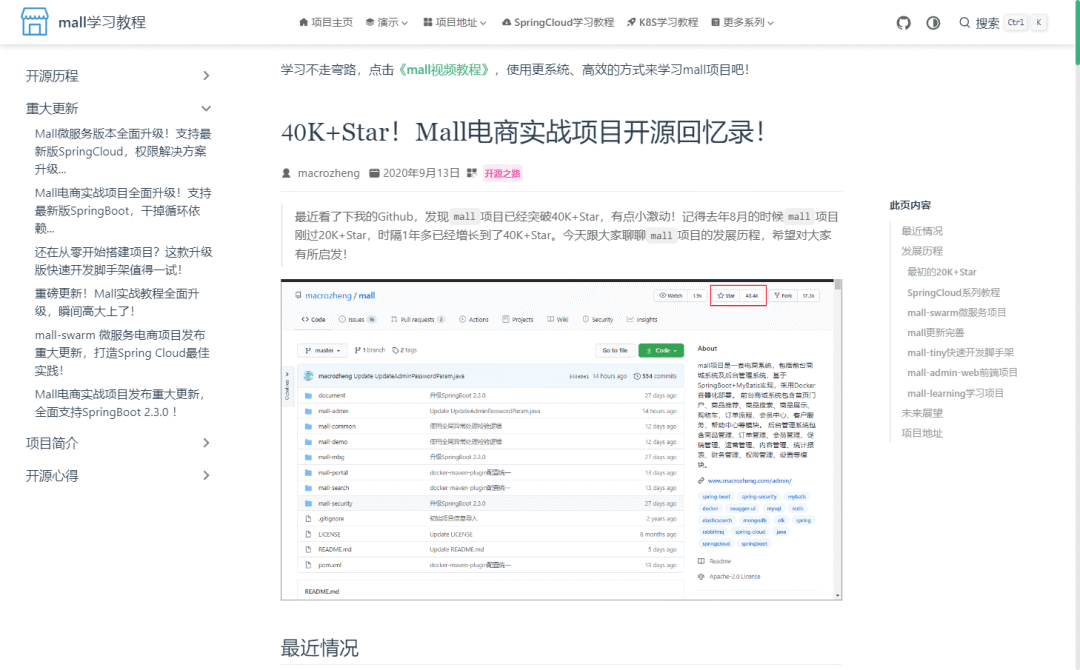Open Mall微服务版本全面升级 sidebar article
Screen dimensions: 1080x670
point(123,151)
